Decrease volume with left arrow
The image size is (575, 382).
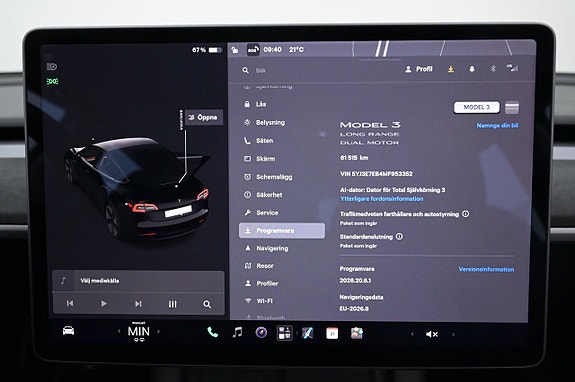click(x=412, y=334)
